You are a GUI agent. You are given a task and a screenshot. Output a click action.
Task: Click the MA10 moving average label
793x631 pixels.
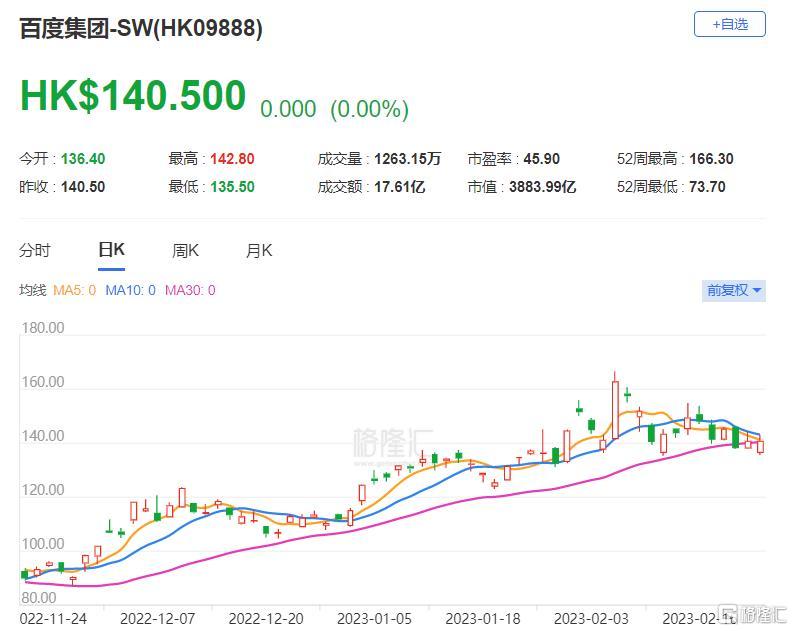point(130,290)
